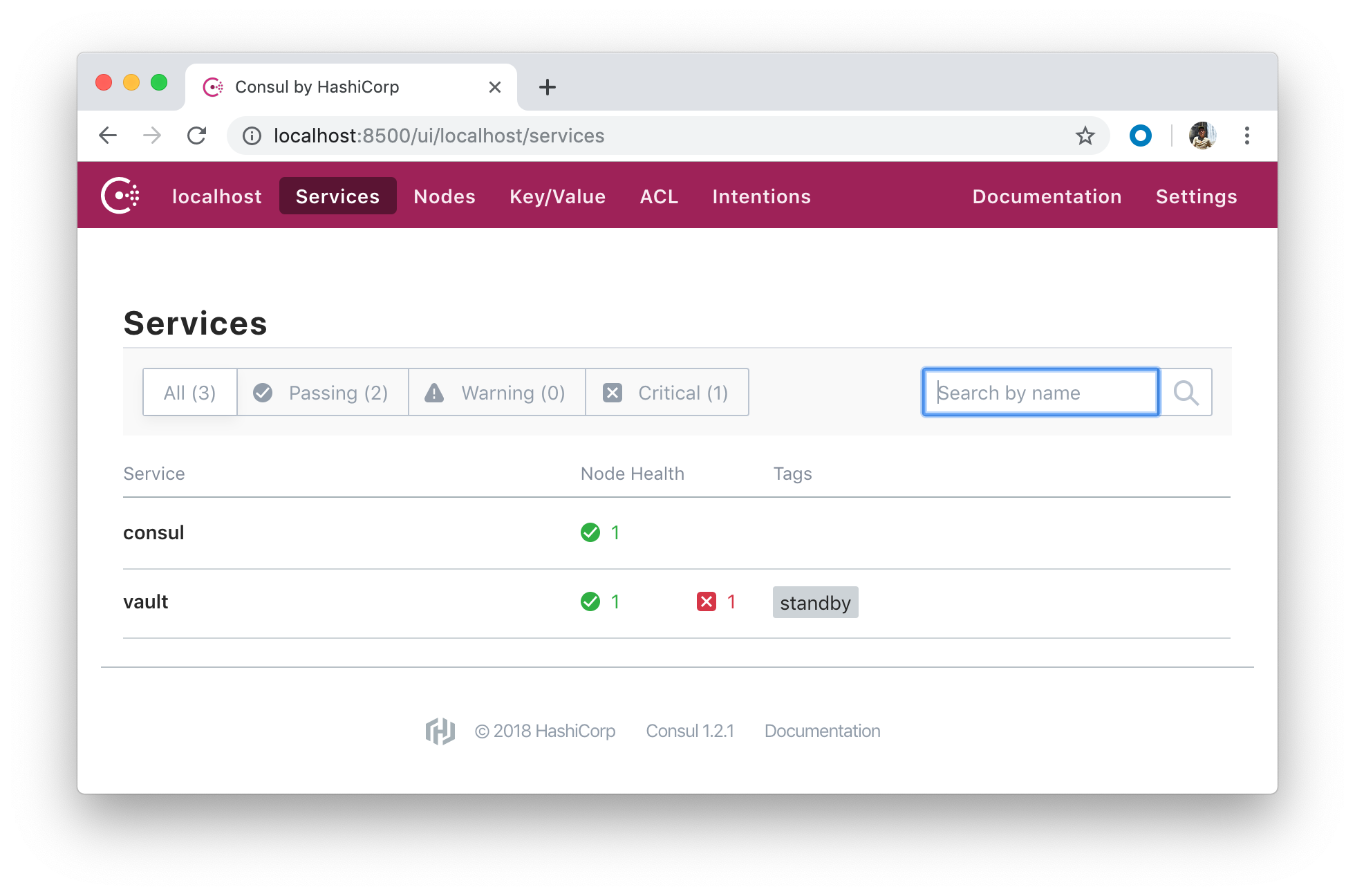The width and height of the screenshot is (1355, 896).
Task: Open the Settings page
Action: tap(1197, 196)
